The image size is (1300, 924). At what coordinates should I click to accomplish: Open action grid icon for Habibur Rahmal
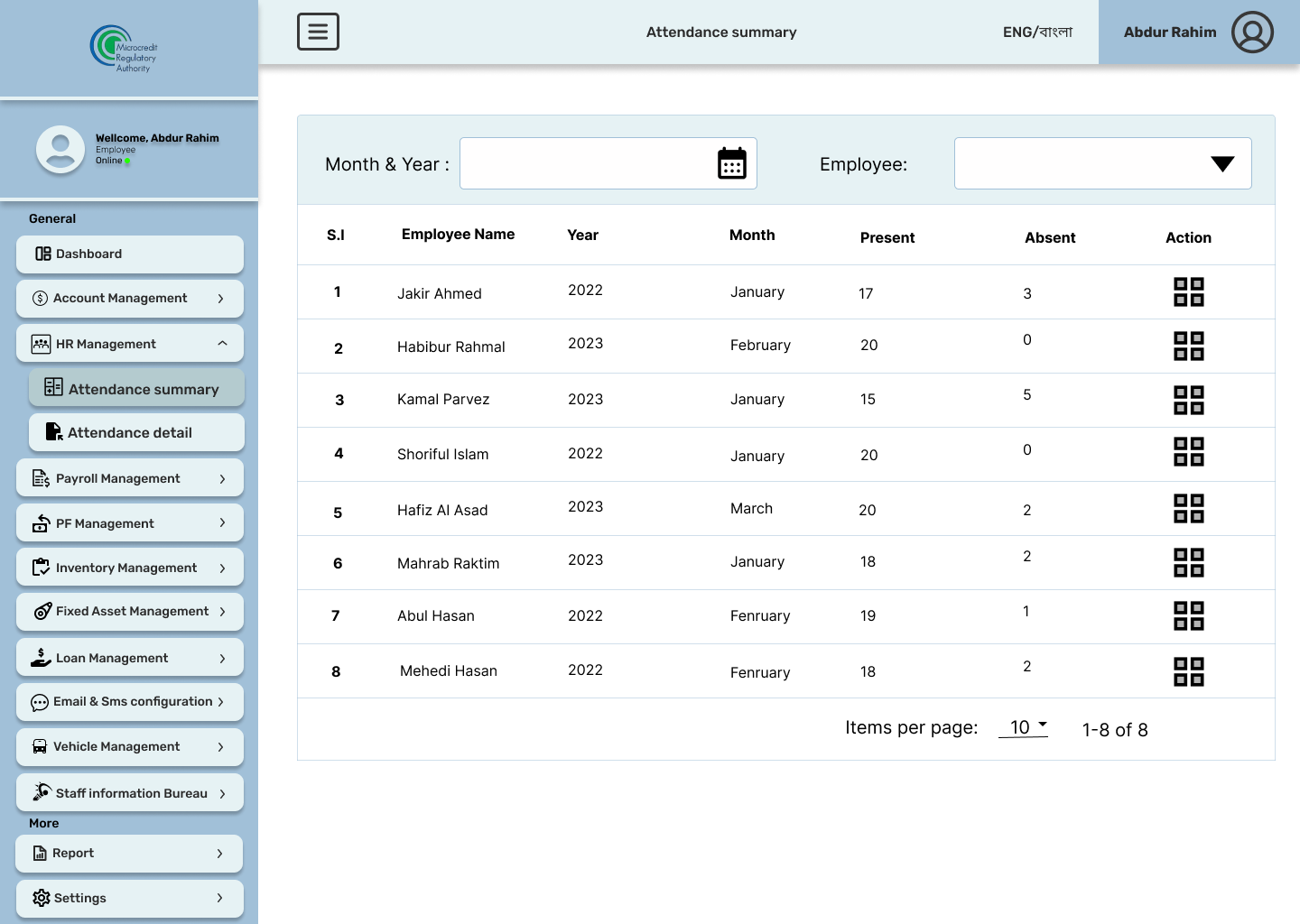(x=1188, y=346)
